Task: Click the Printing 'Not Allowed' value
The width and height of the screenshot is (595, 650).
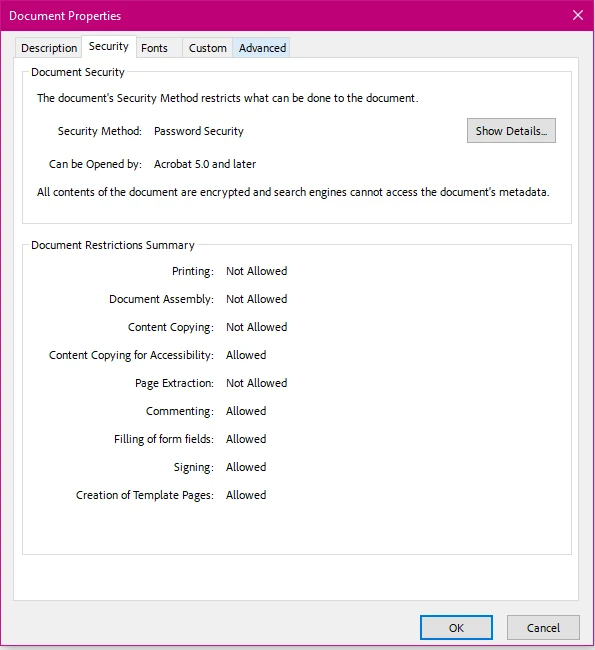Action: tap(256, 271)
